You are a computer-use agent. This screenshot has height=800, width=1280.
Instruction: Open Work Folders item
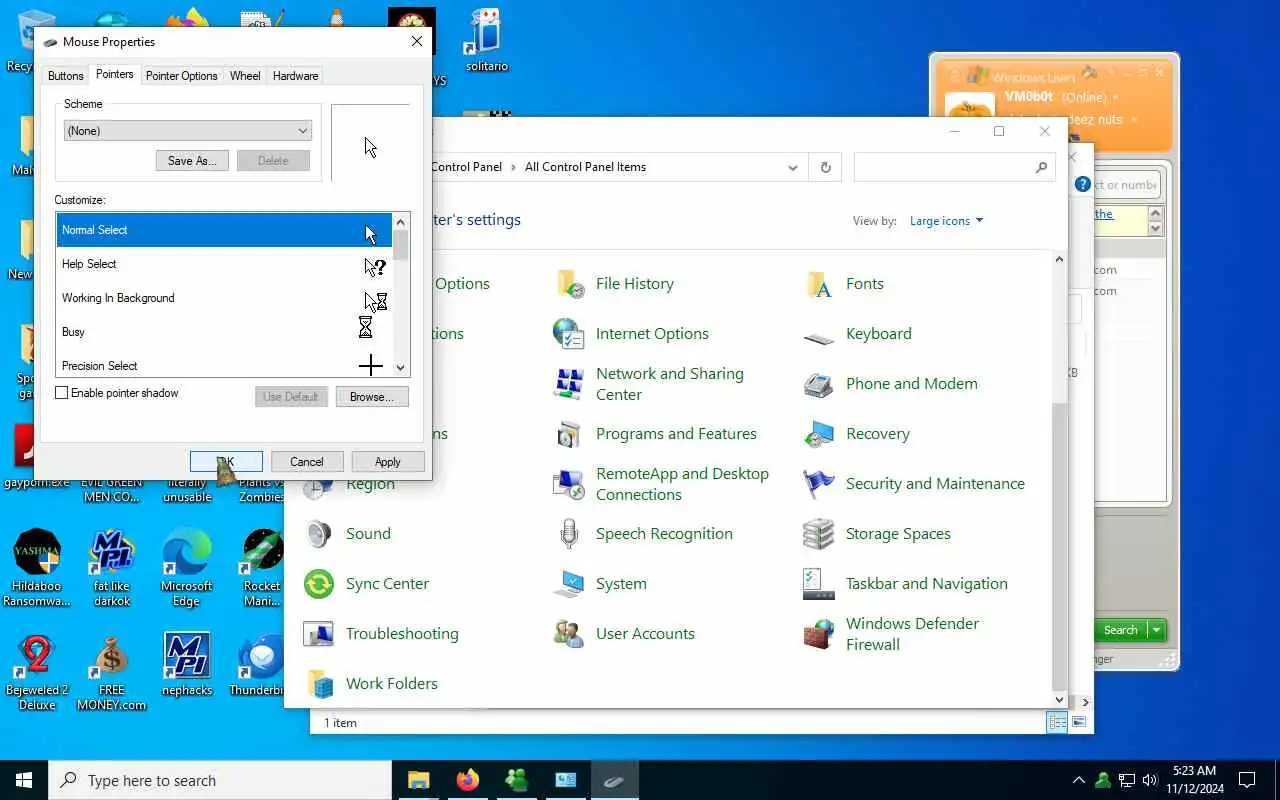371,684
